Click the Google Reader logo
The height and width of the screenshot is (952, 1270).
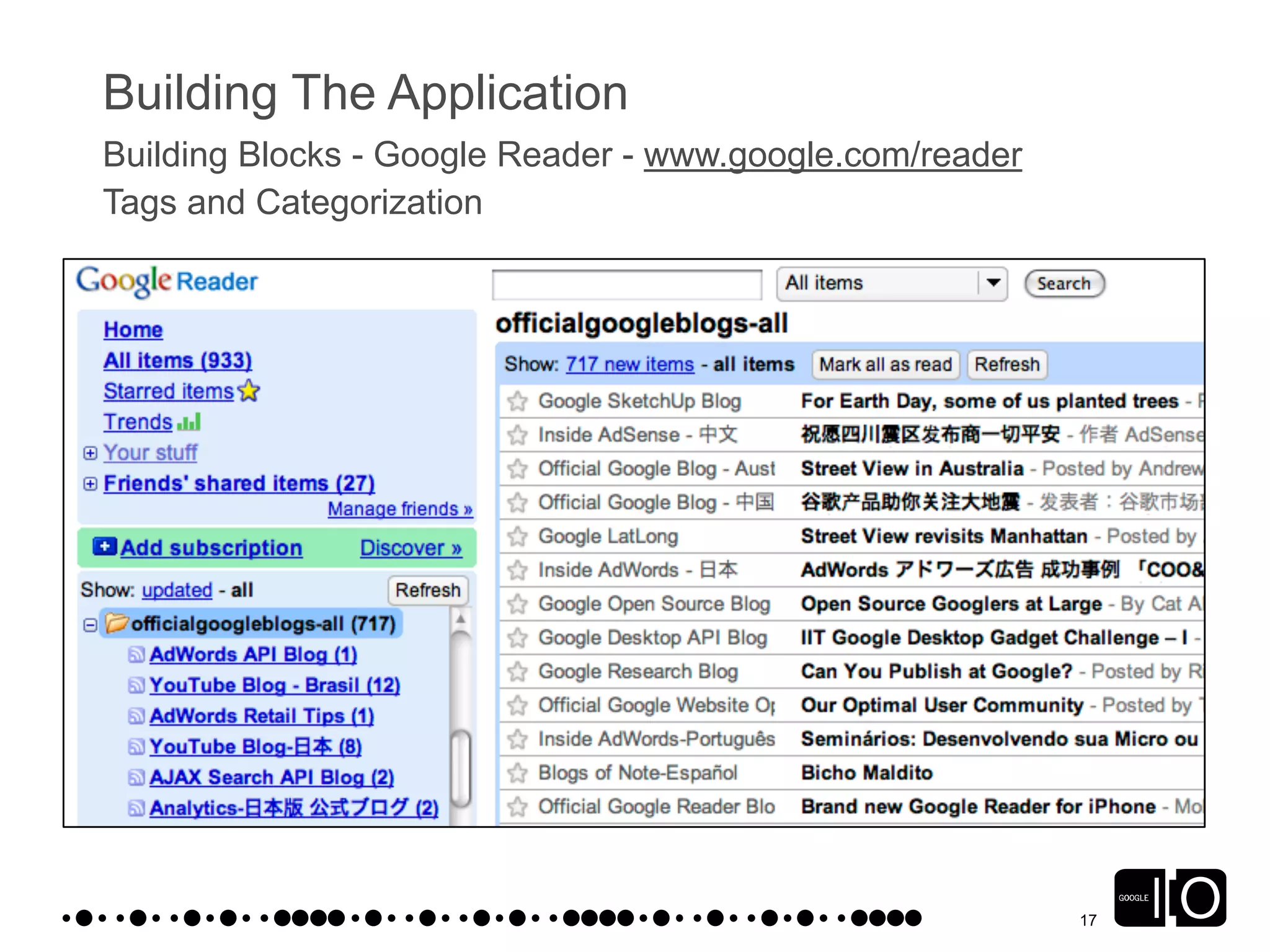(x=167, y=282)
